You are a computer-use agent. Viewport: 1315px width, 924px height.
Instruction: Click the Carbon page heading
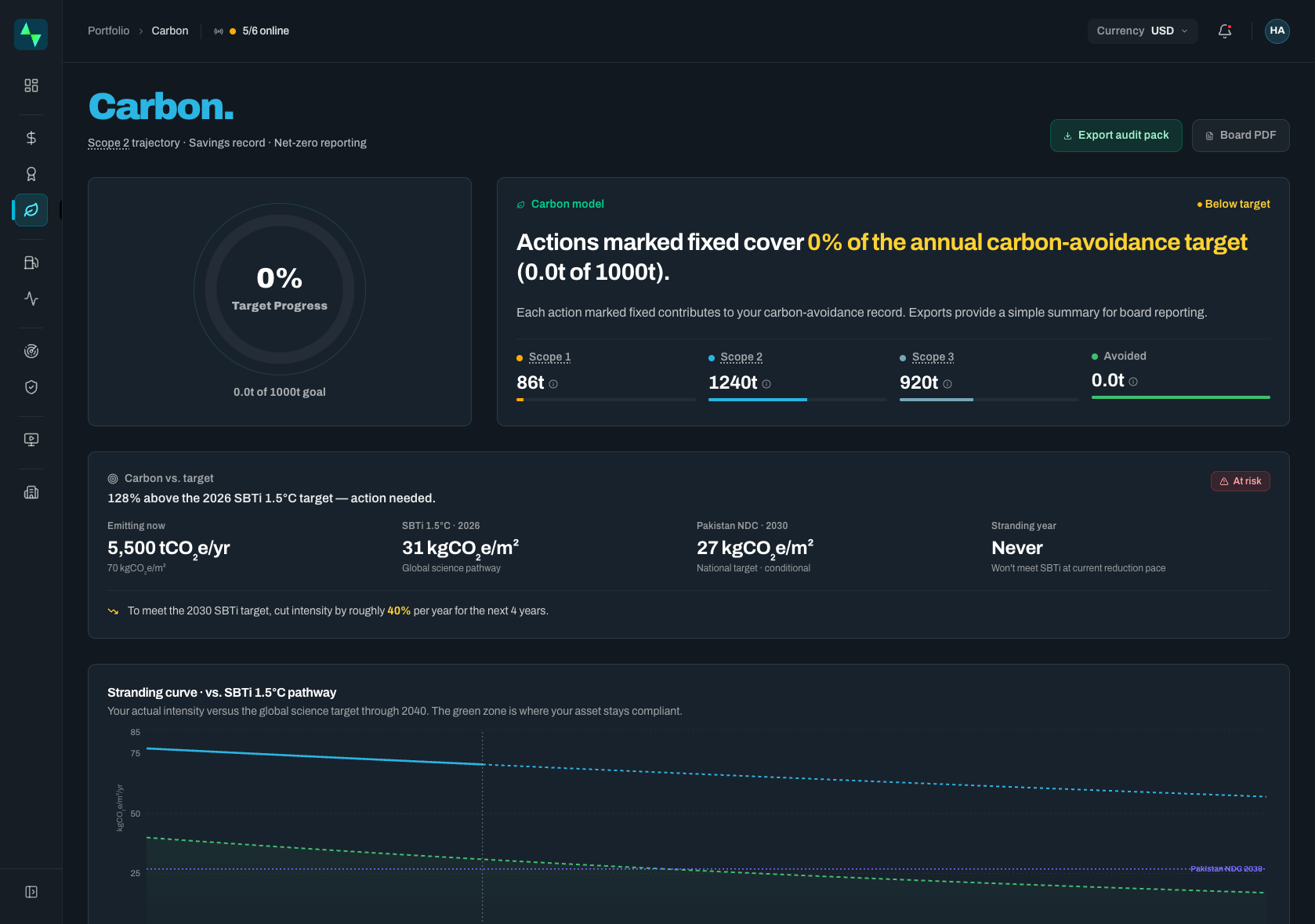pos(161,107)
